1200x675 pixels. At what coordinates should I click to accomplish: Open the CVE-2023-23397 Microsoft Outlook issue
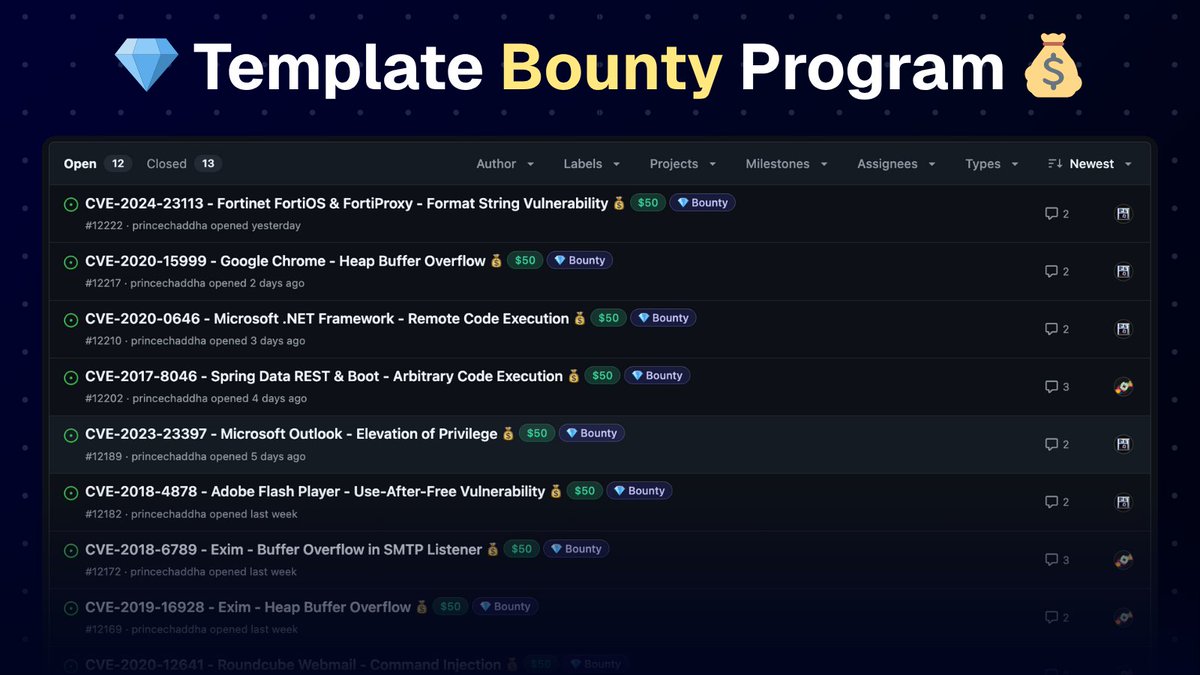point(291,434)
